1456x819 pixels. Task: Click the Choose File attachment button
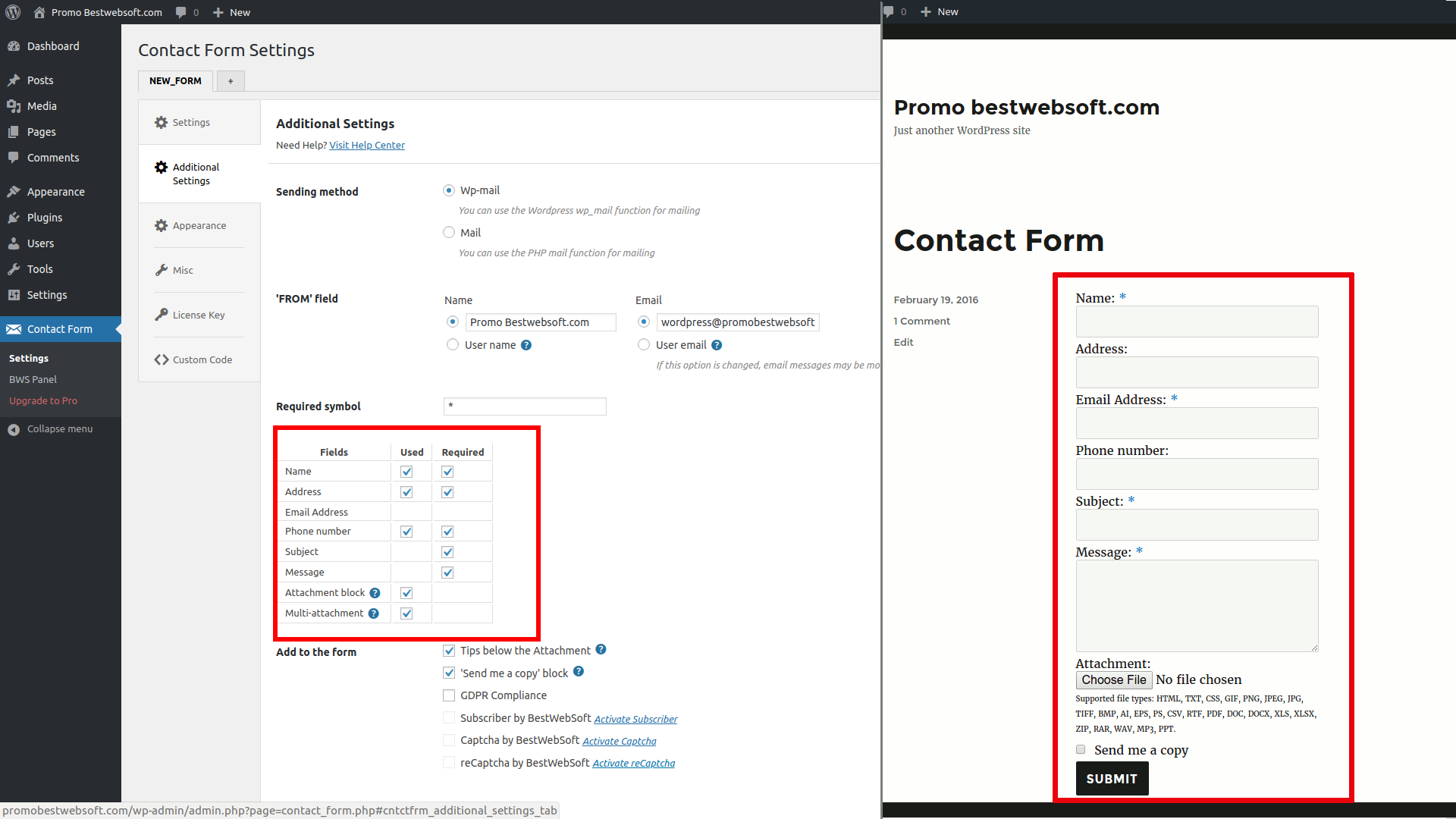click(1113, 679)
